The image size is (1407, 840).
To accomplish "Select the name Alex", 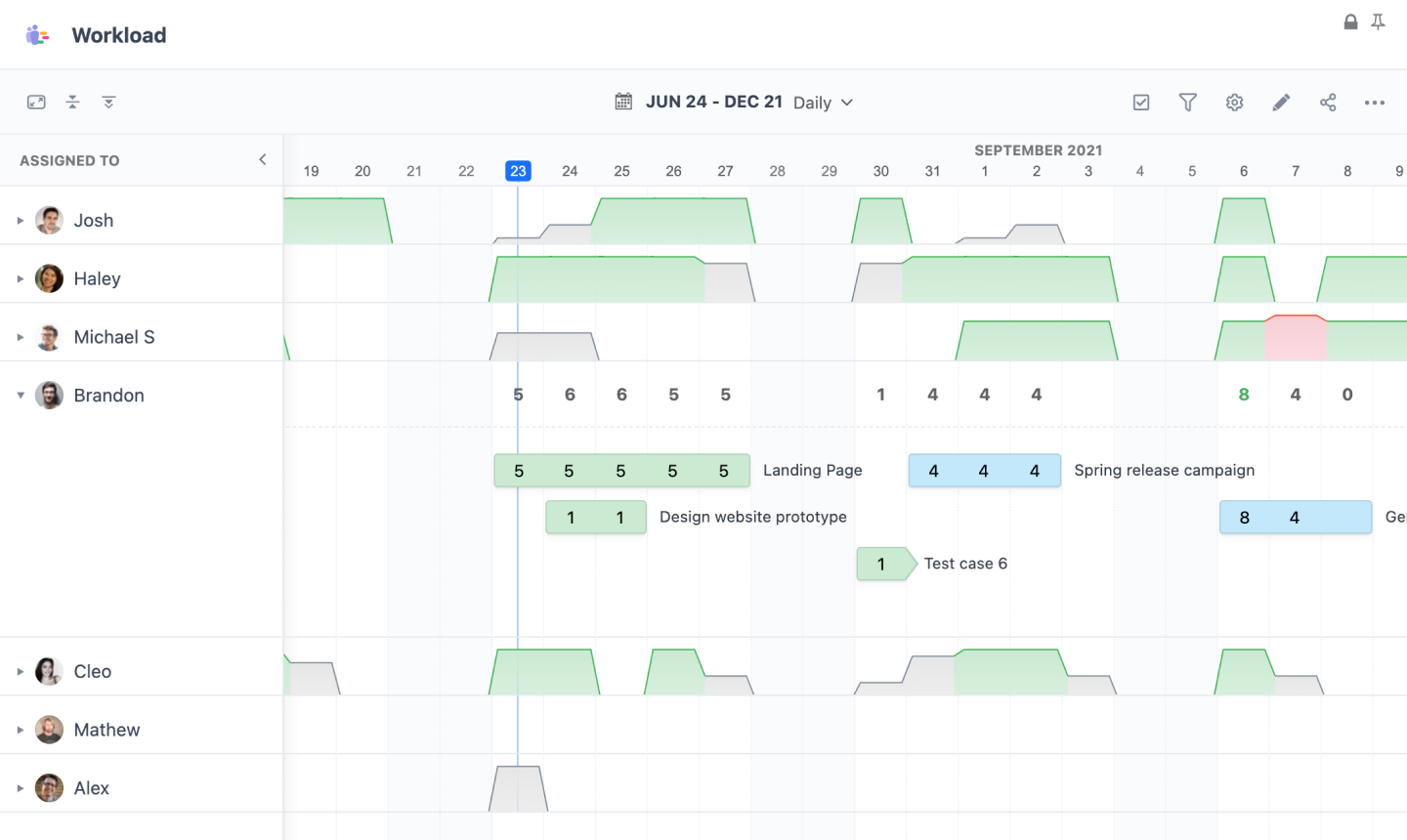I will pos(92,788).
